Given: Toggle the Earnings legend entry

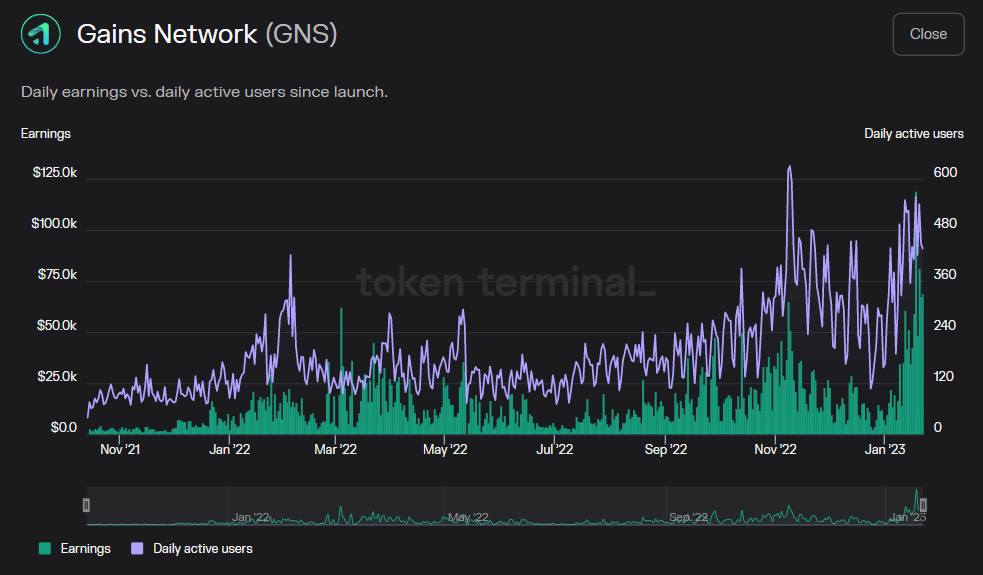Looking at the screenshot, I should 75,549.
